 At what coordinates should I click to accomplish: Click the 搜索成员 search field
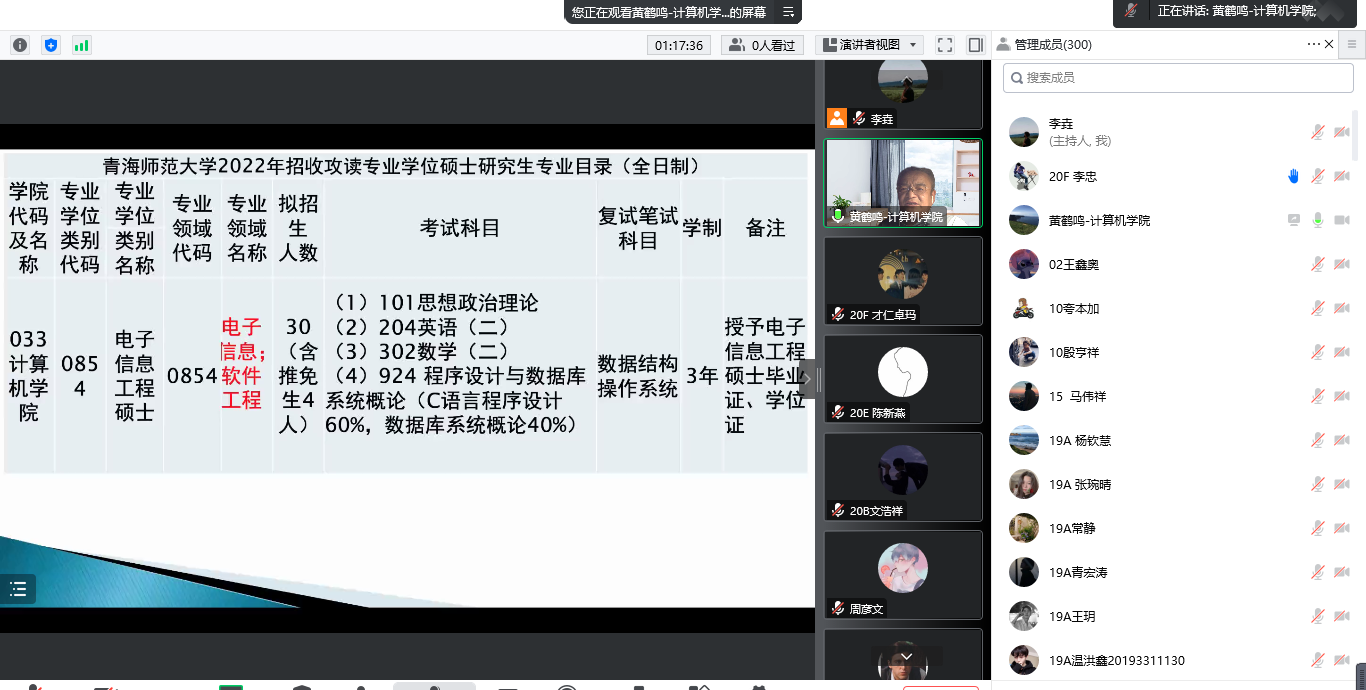pos(1180,77)
